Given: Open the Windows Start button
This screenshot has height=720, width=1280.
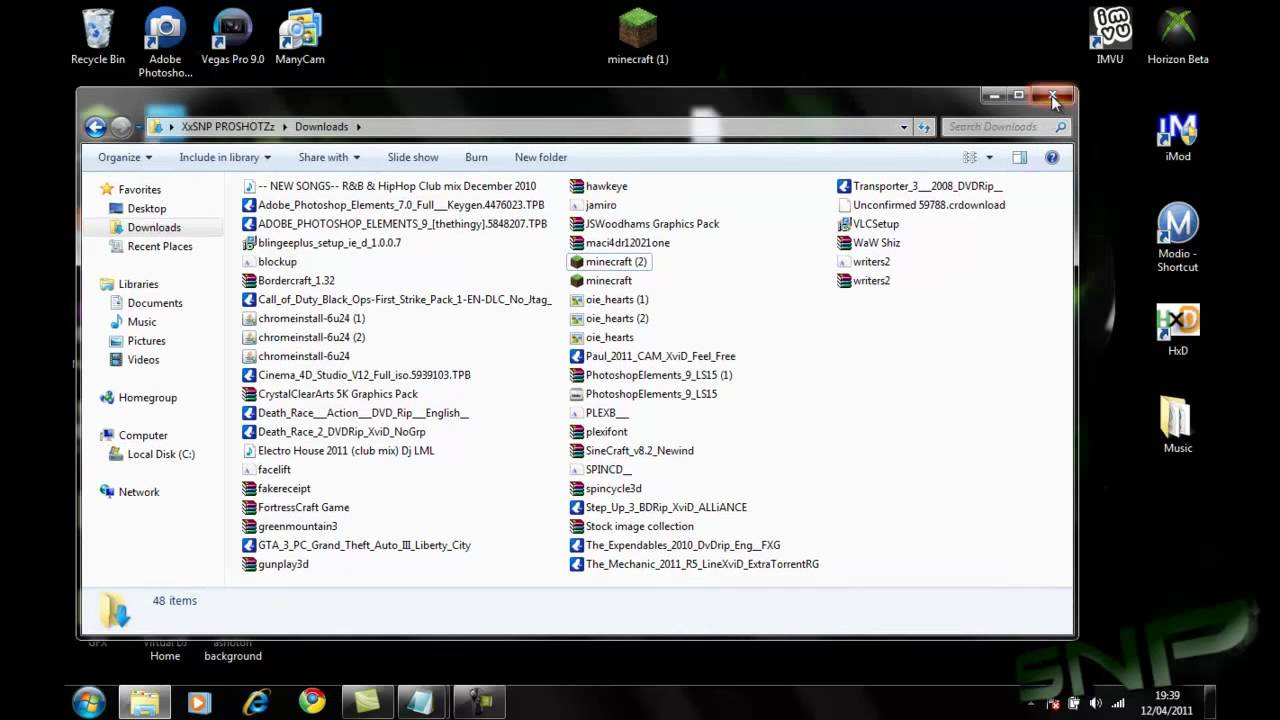Looking at the screenshot, I should click(x=88, y=702).
